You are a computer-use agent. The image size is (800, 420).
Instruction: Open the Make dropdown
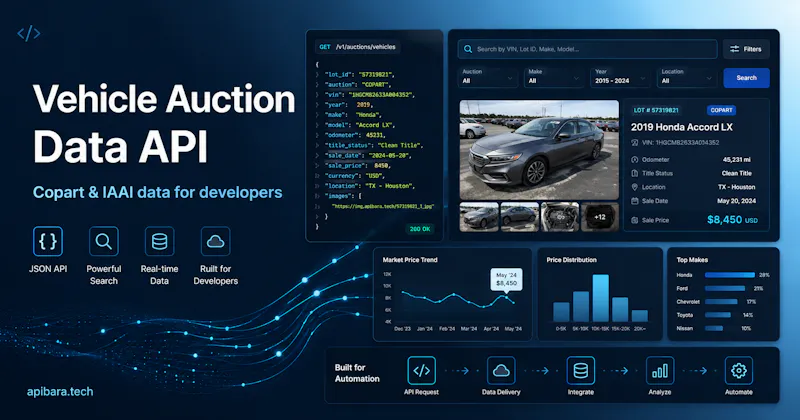554,78
